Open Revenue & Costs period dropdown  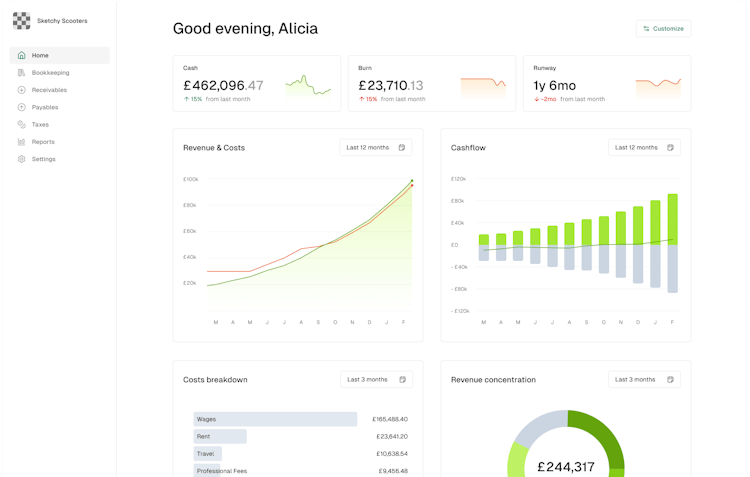pos(375,148)
